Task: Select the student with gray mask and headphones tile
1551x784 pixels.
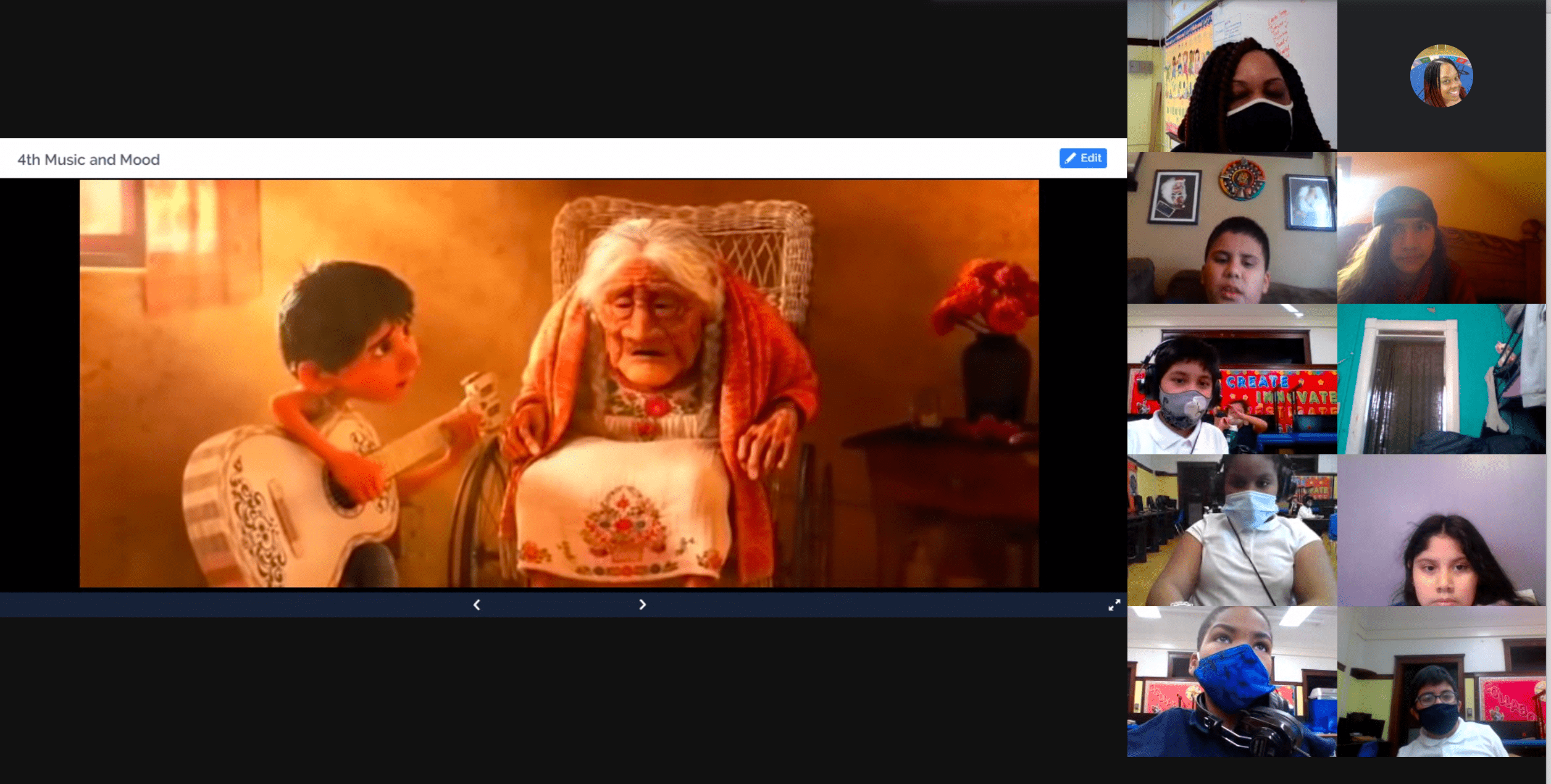Action: pos(1232,379)
